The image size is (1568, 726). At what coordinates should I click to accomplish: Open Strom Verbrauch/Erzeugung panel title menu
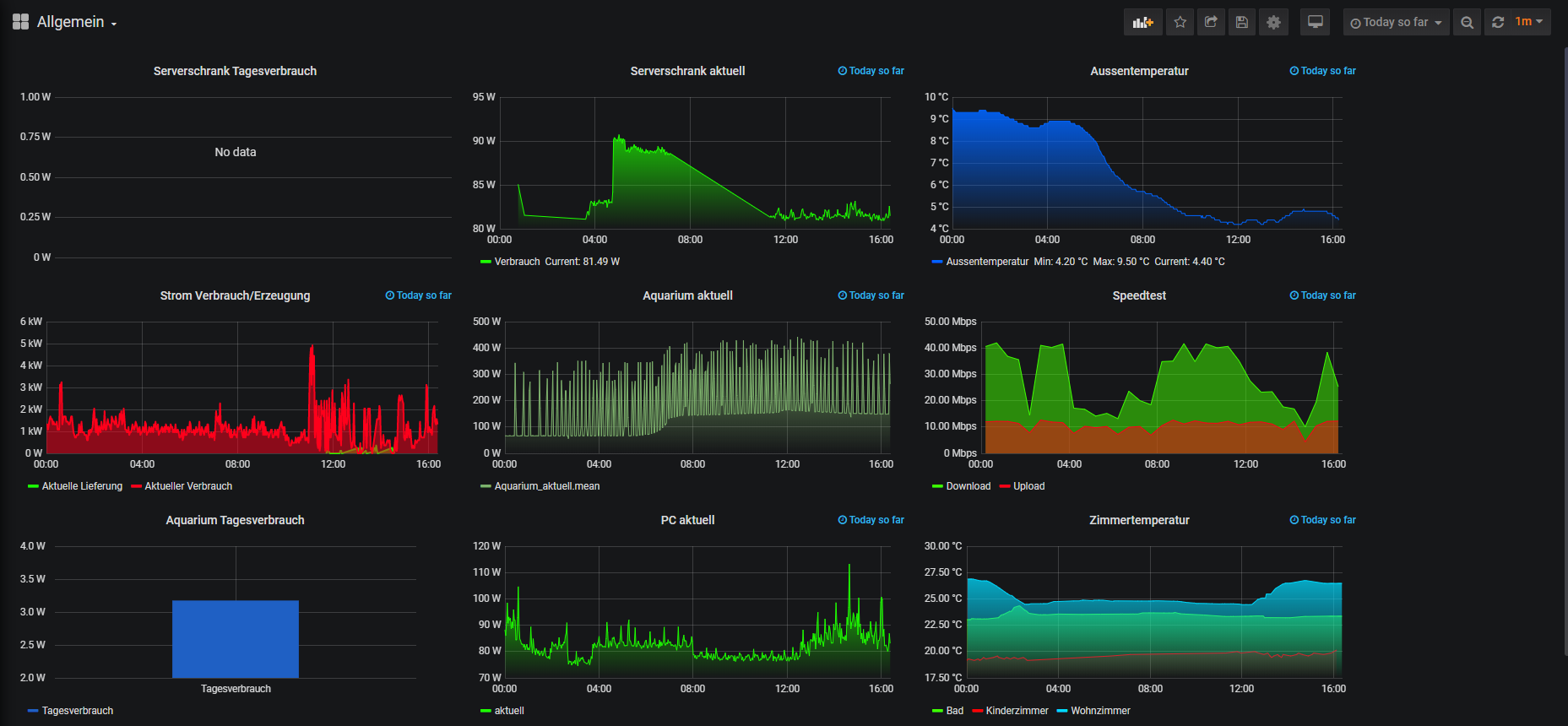tap(235, 295)
